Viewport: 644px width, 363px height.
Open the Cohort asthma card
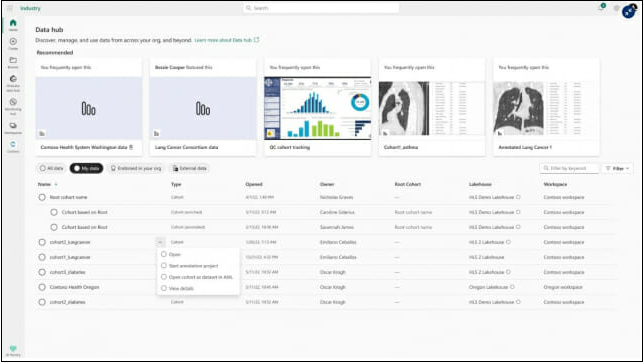(432, 107)
